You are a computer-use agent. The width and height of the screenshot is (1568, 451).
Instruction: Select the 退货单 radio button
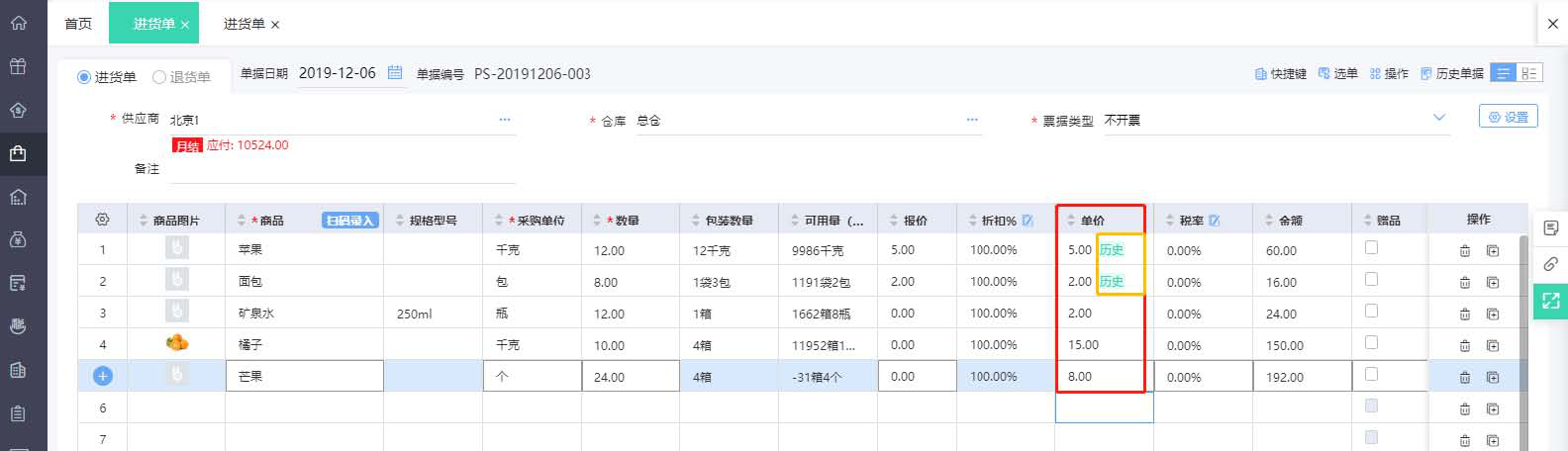pos(159,77)
